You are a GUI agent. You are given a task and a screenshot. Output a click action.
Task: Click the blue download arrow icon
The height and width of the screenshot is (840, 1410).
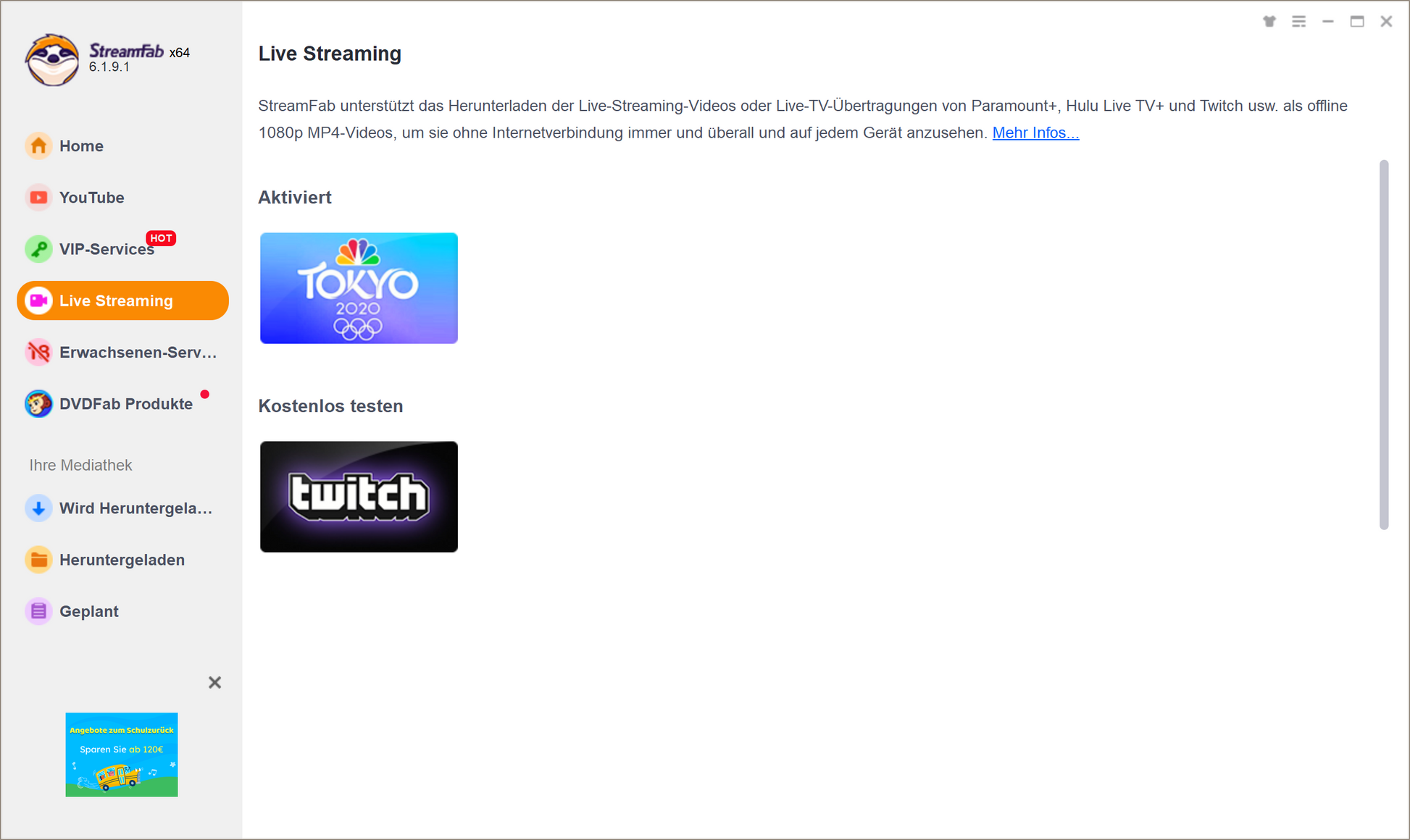point(38,508)
